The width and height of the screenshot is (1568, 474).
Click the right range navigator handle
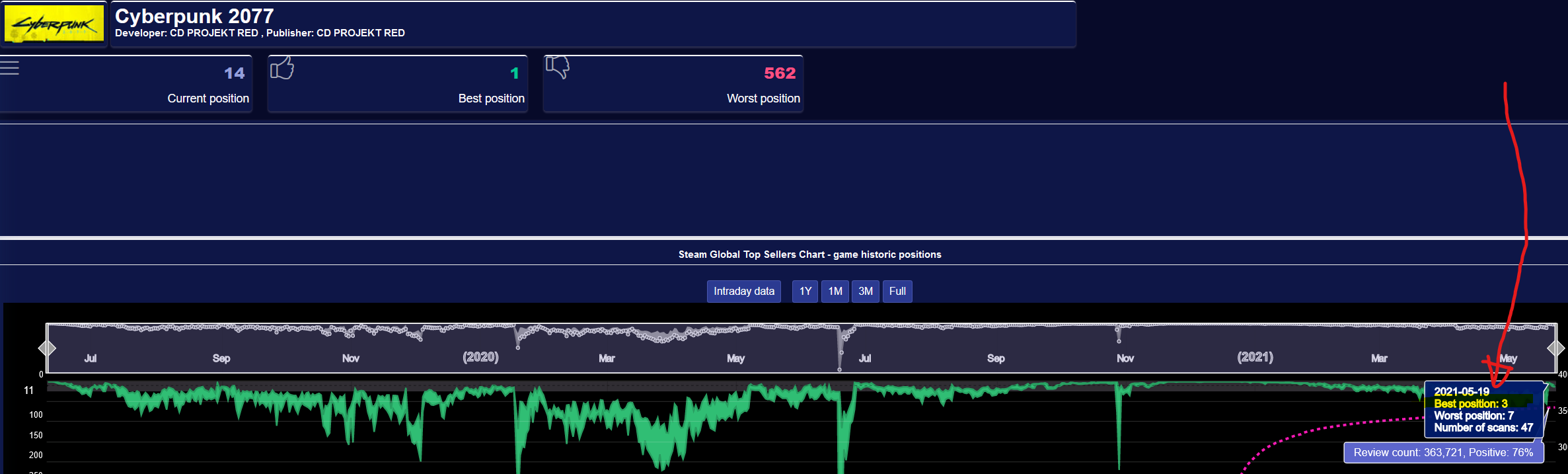pyautogui.click(x=1556, y=348)
